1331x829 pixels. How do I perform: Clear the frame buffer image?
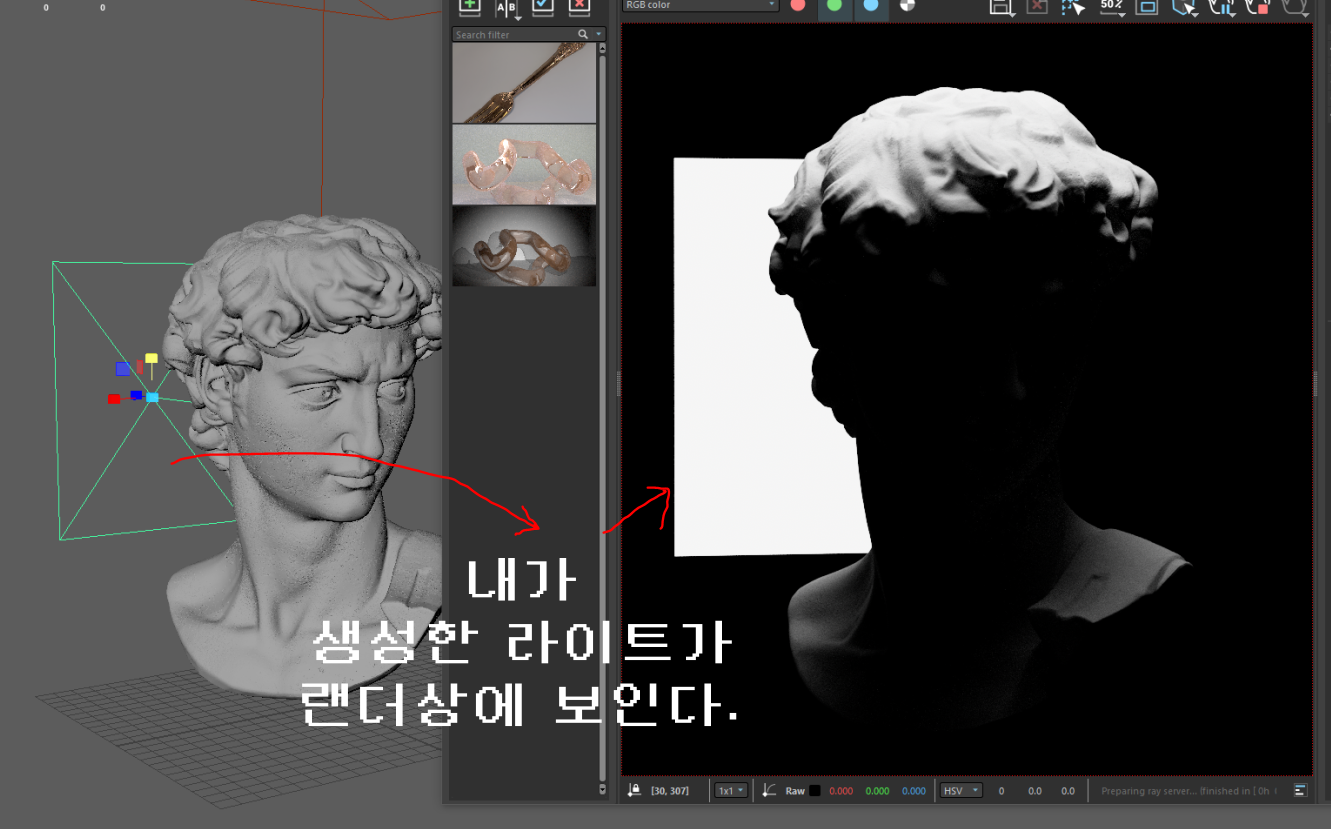(x=1037, y=6)
